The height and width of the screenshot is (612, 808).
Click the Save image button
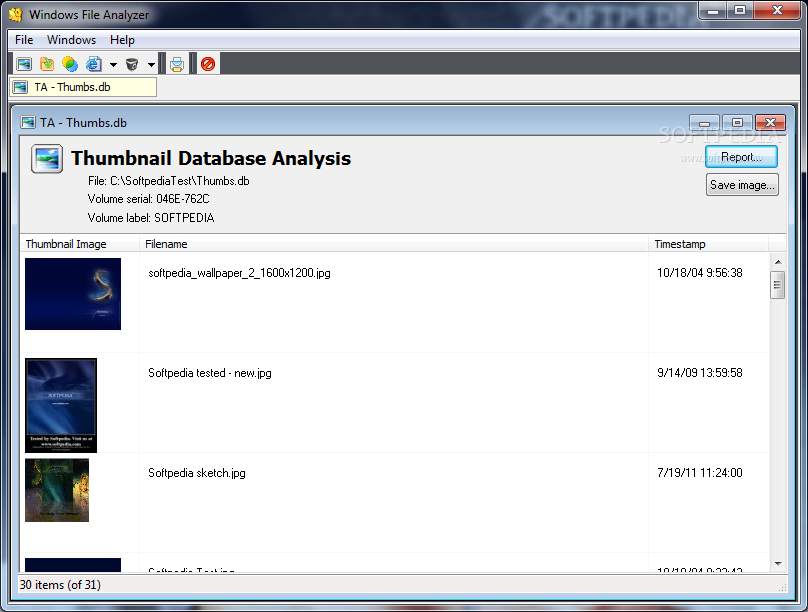click(x=742, y=184)
